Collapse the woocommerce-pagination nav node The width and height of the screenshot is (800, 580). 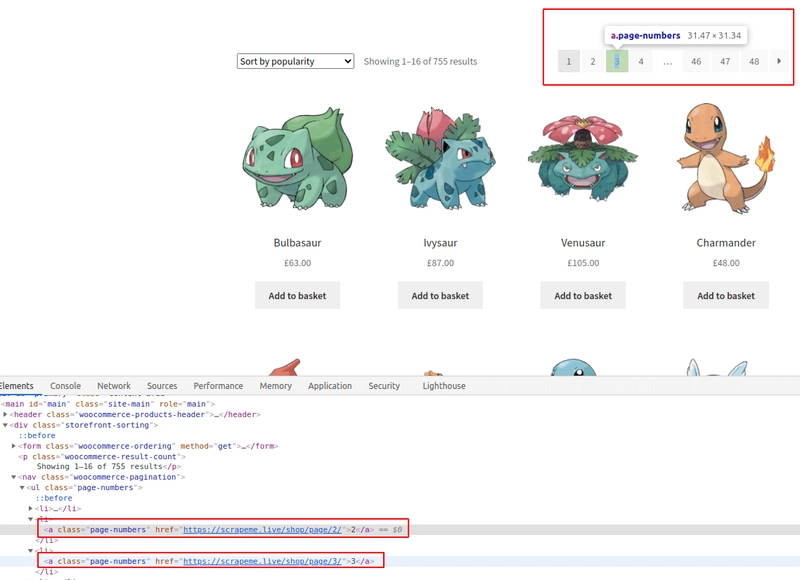click(14, 477)
